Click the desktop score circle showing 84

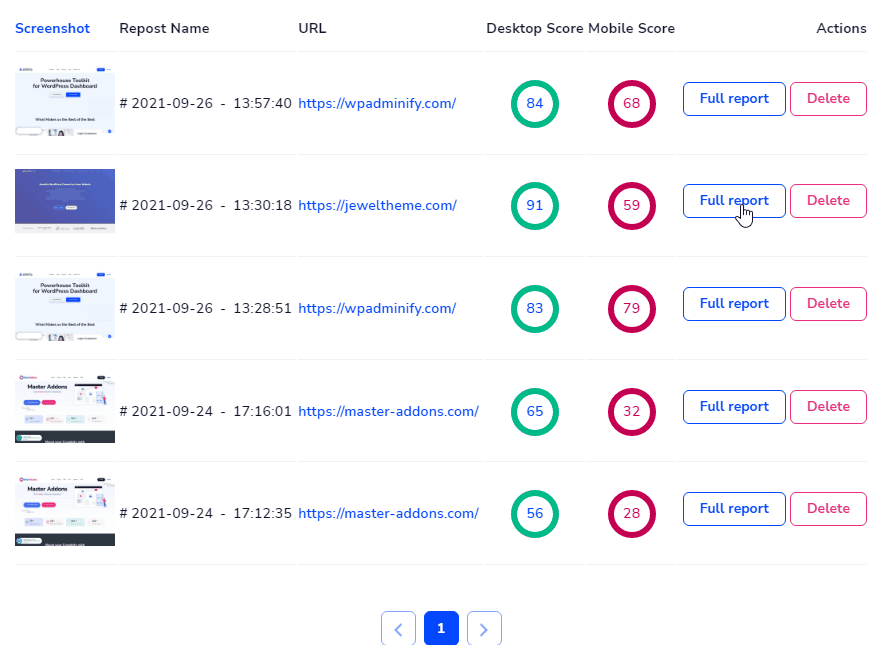[x=535, y=104]
